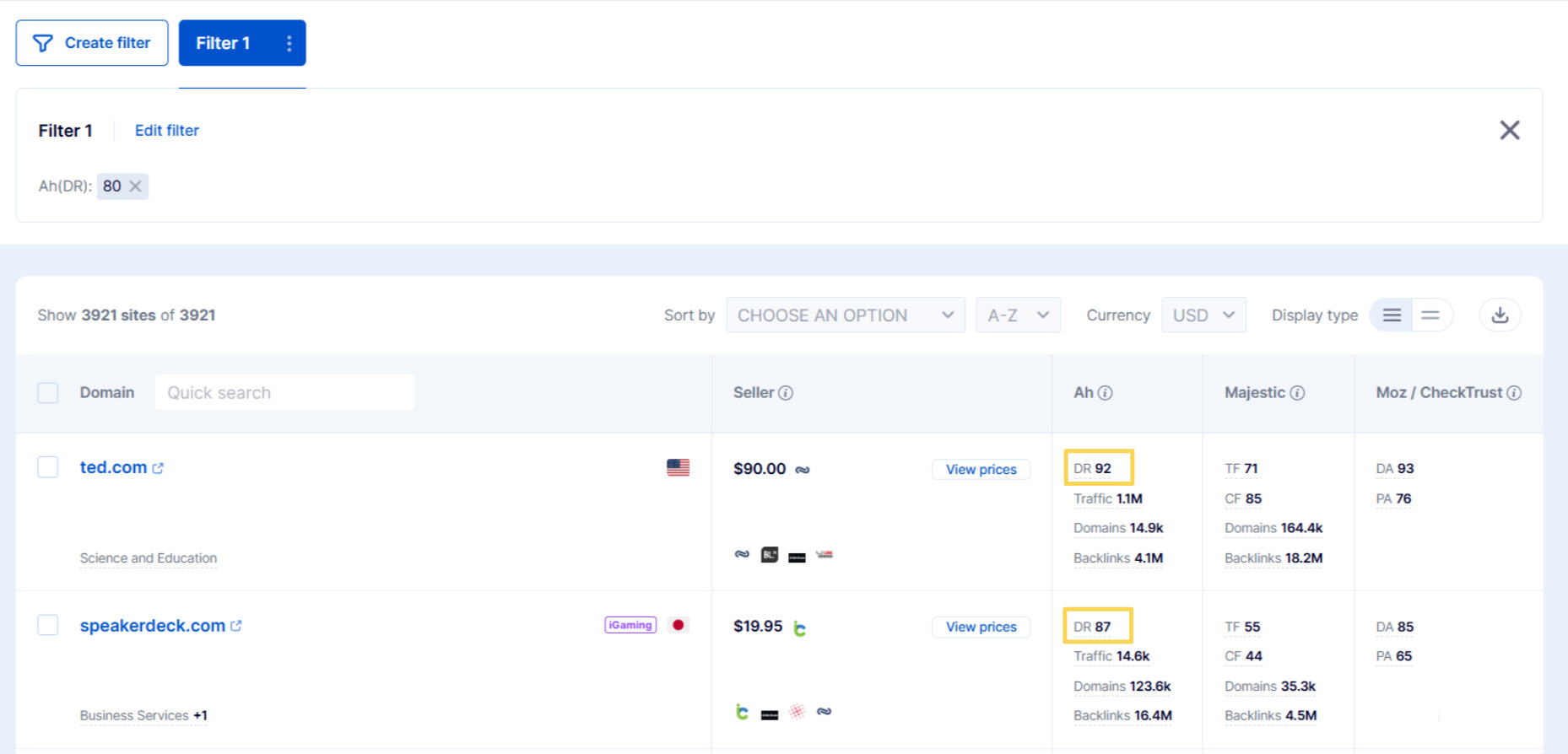
Task: Click green seller icon next to $19.95
Action: (x=799, y=627)
